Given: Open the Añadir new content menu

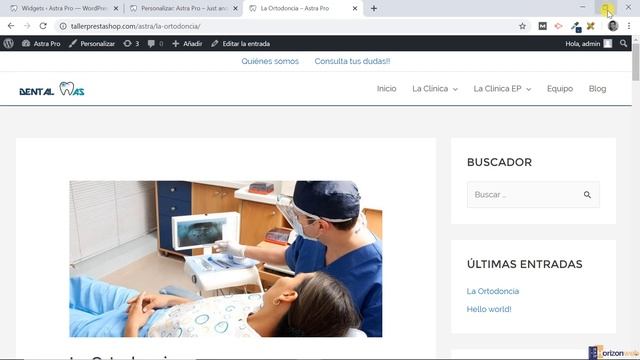Looking at the screenshot, I should click(x=187, y=44).
